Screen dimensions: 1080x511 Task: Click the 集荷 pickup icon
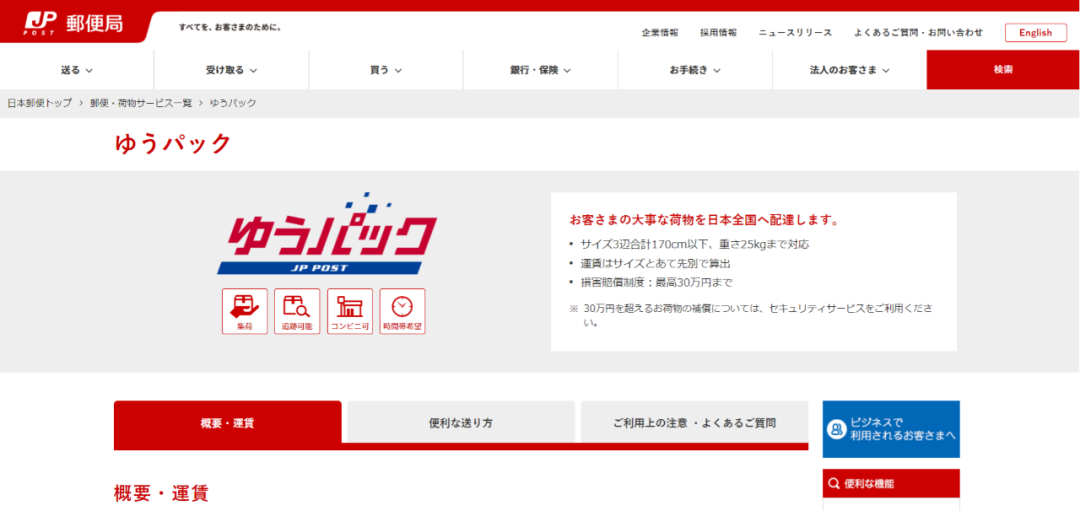[245, 311]
